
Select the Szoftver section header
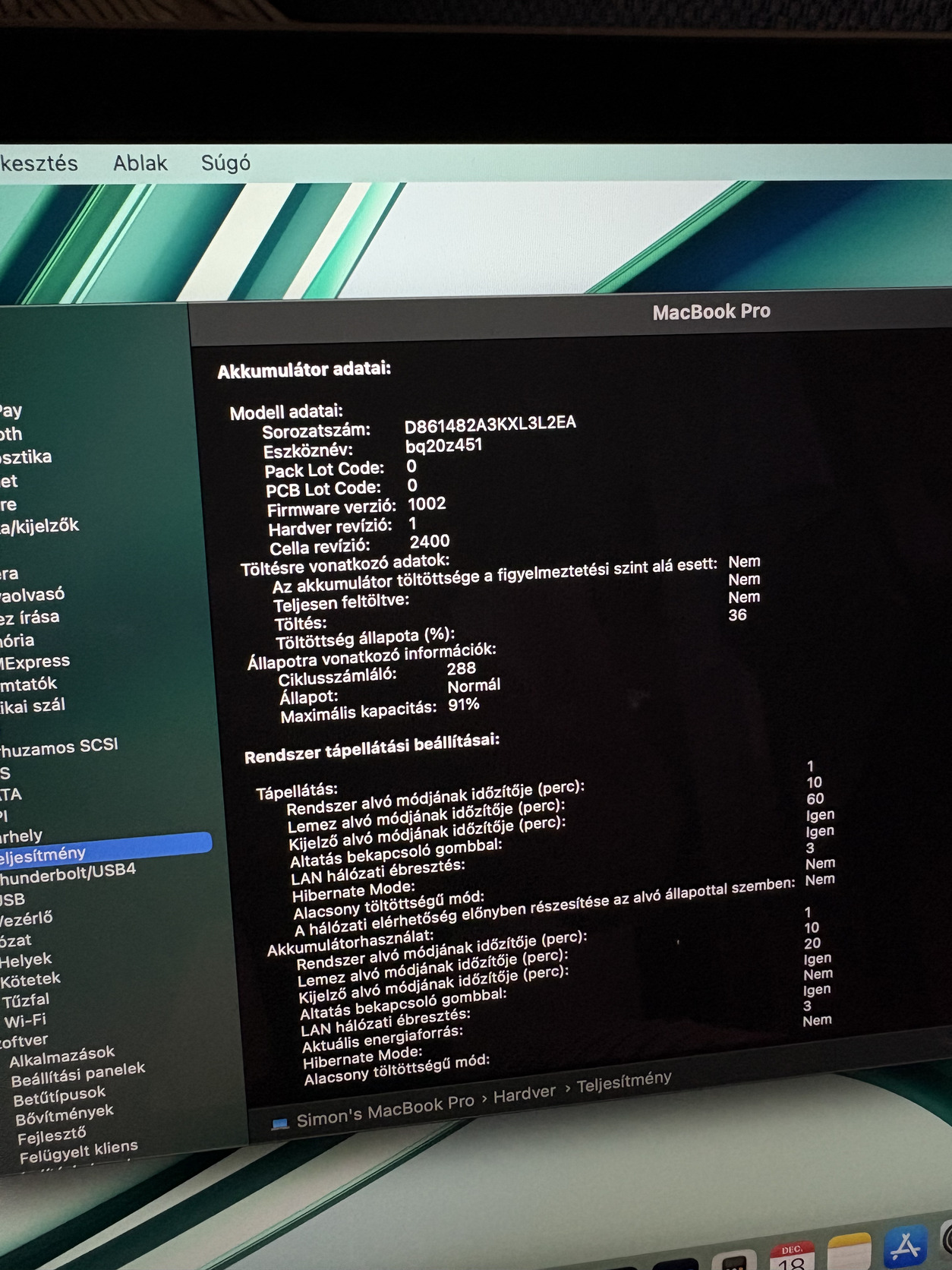(x=24, y=1041)
